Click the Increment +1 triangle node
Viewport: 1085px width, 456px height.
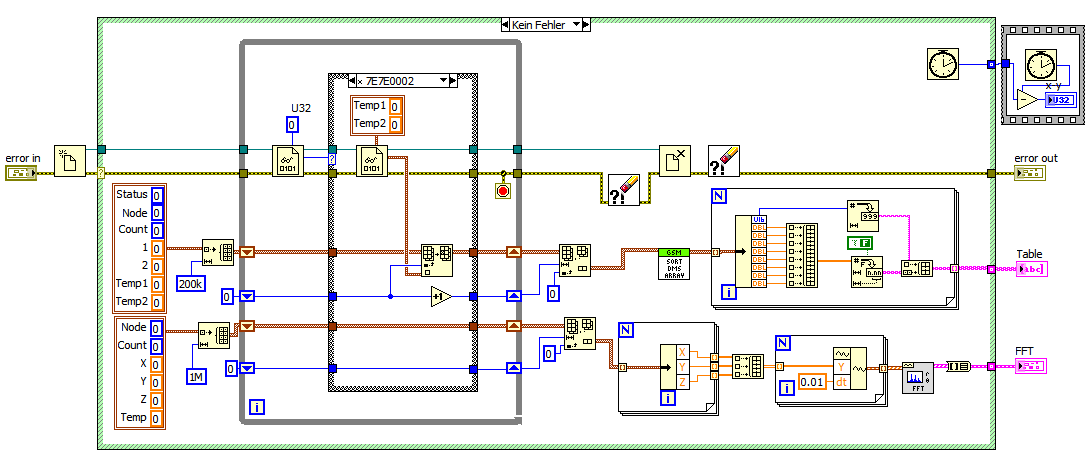441,297
